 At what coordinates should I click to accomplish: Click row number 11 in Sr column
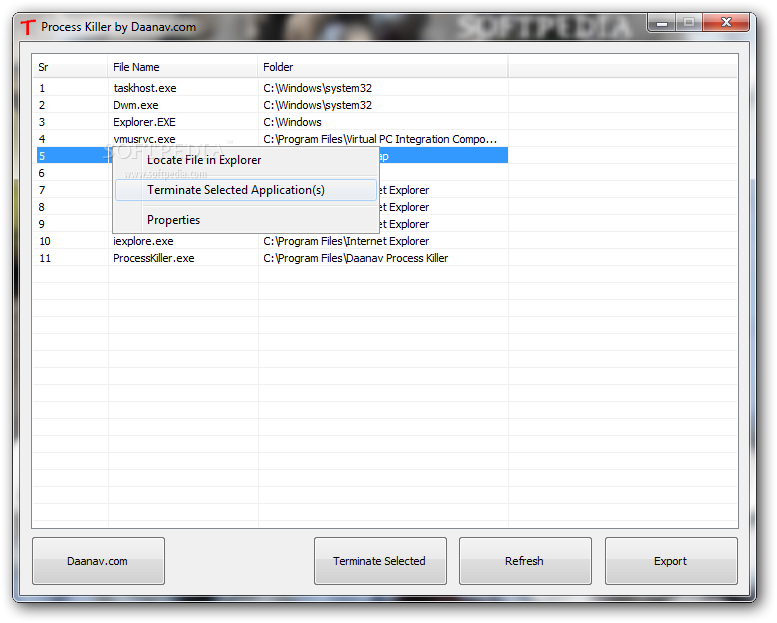click(x=45, y=258)
